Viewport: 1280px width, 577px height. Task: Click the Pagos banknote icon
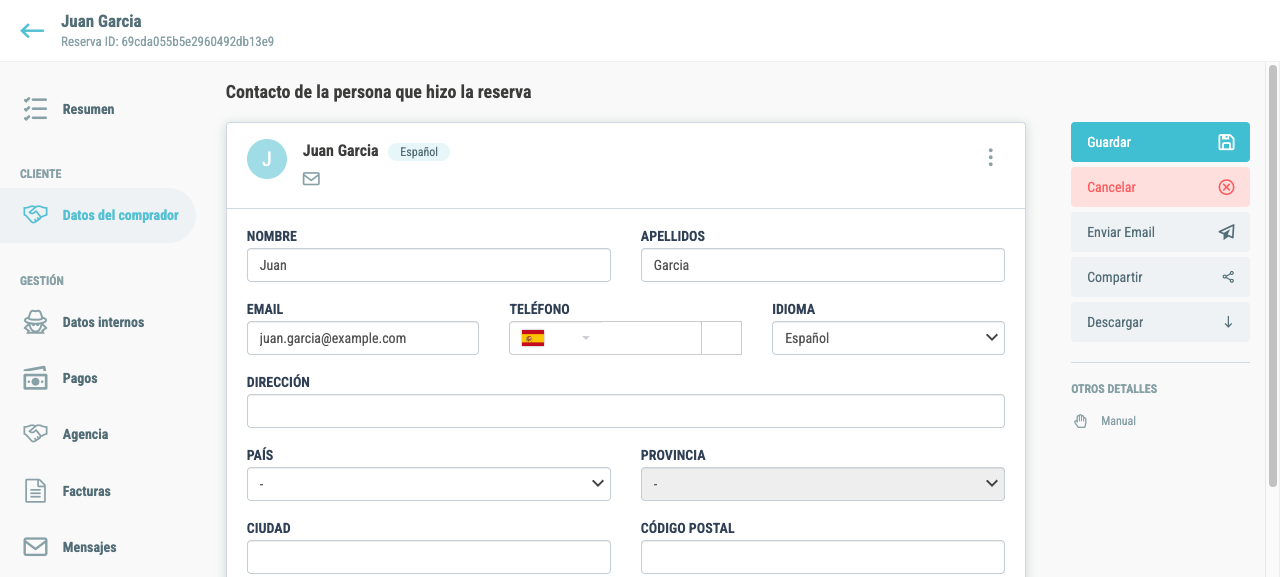click(35, 378)
